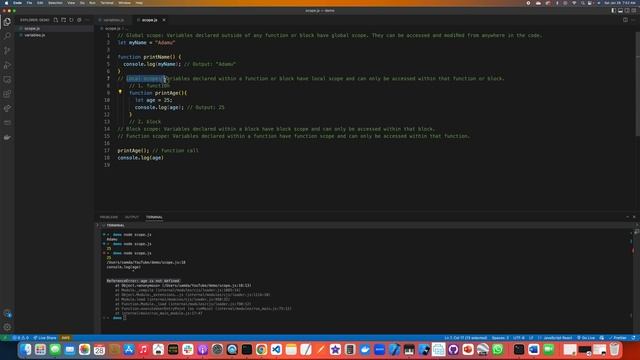Open Music app from the Dock

tap(143, 349)
